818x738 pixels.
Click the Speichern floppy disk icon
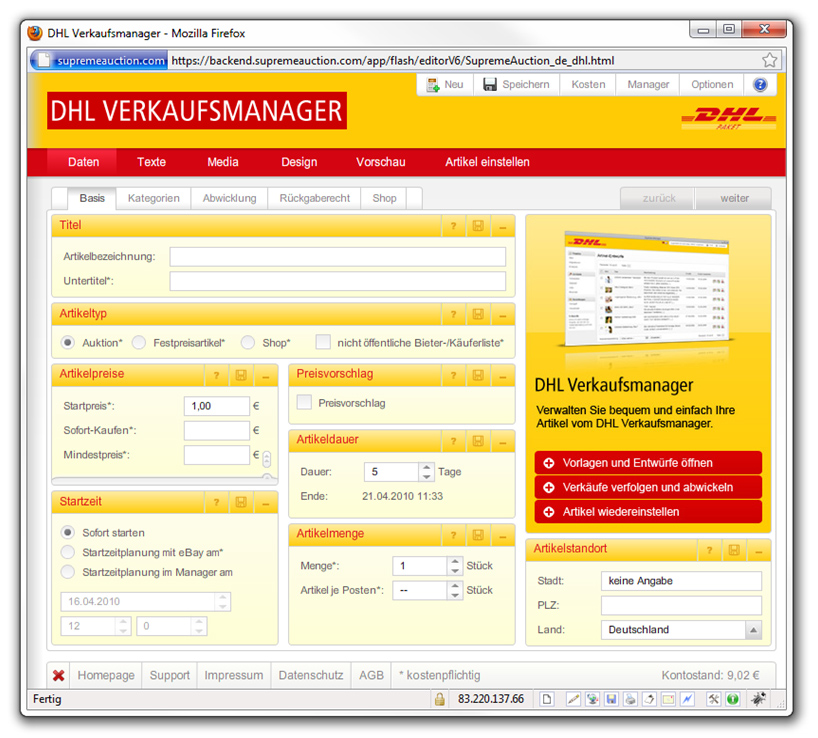click(x=489, y=84)
